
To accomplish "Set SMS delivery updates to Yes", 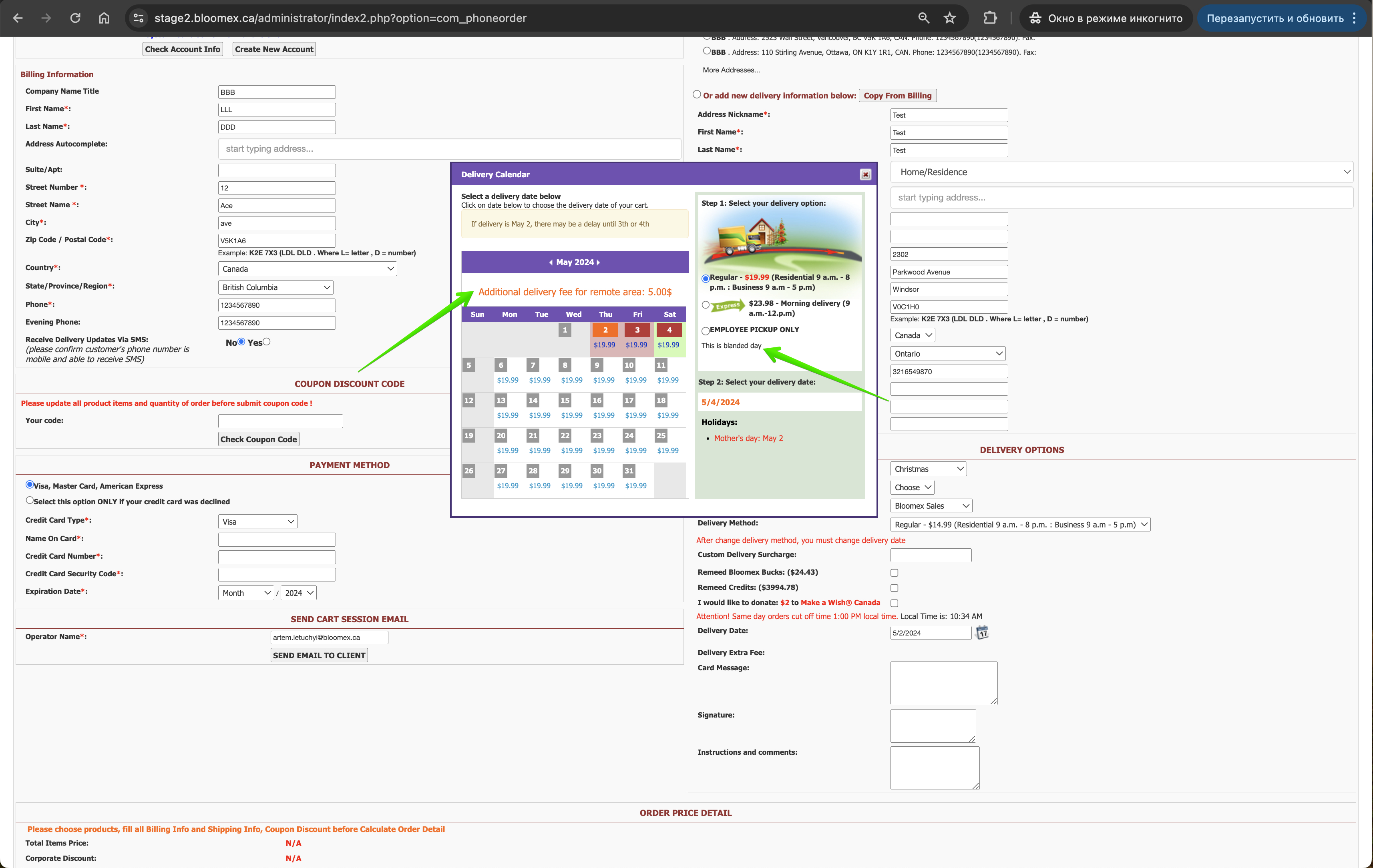I will 266,341.
